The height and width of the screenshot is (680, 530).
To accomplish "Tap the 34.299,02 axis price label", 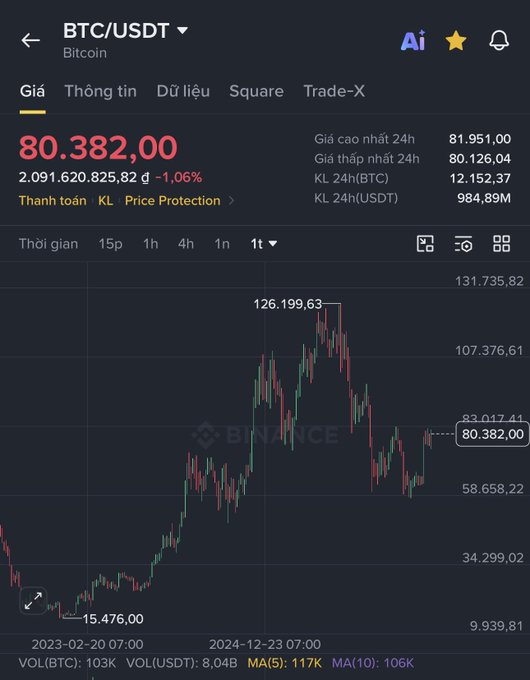I will click(493, 558).
